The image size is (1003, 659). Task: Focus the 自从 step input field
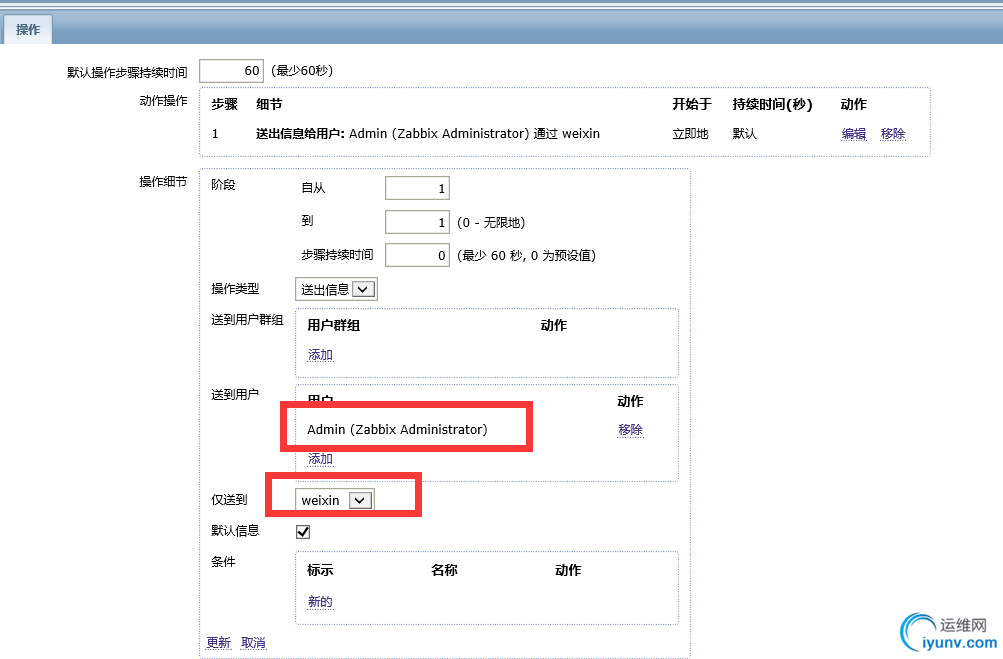(417, 188)
